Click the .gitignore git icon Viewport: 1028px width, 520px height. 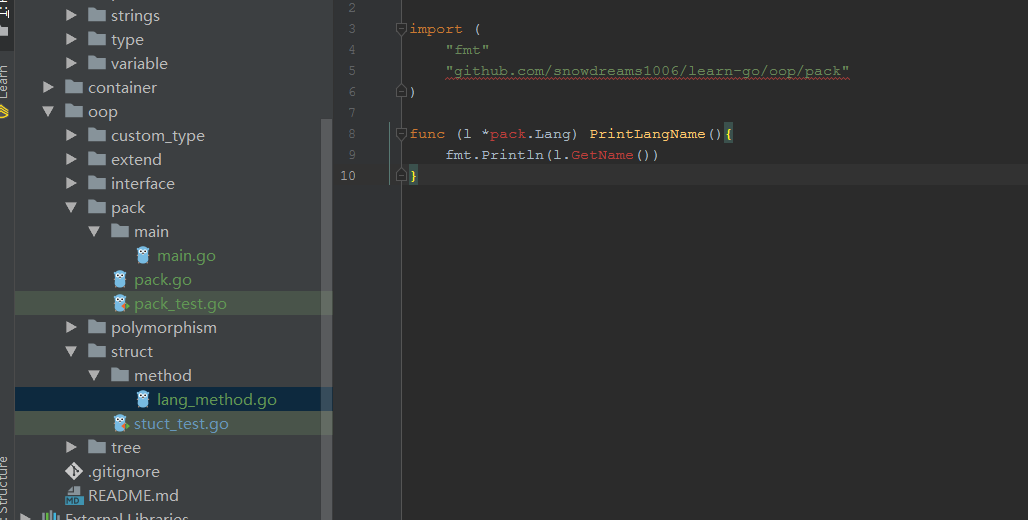point(73,471)
